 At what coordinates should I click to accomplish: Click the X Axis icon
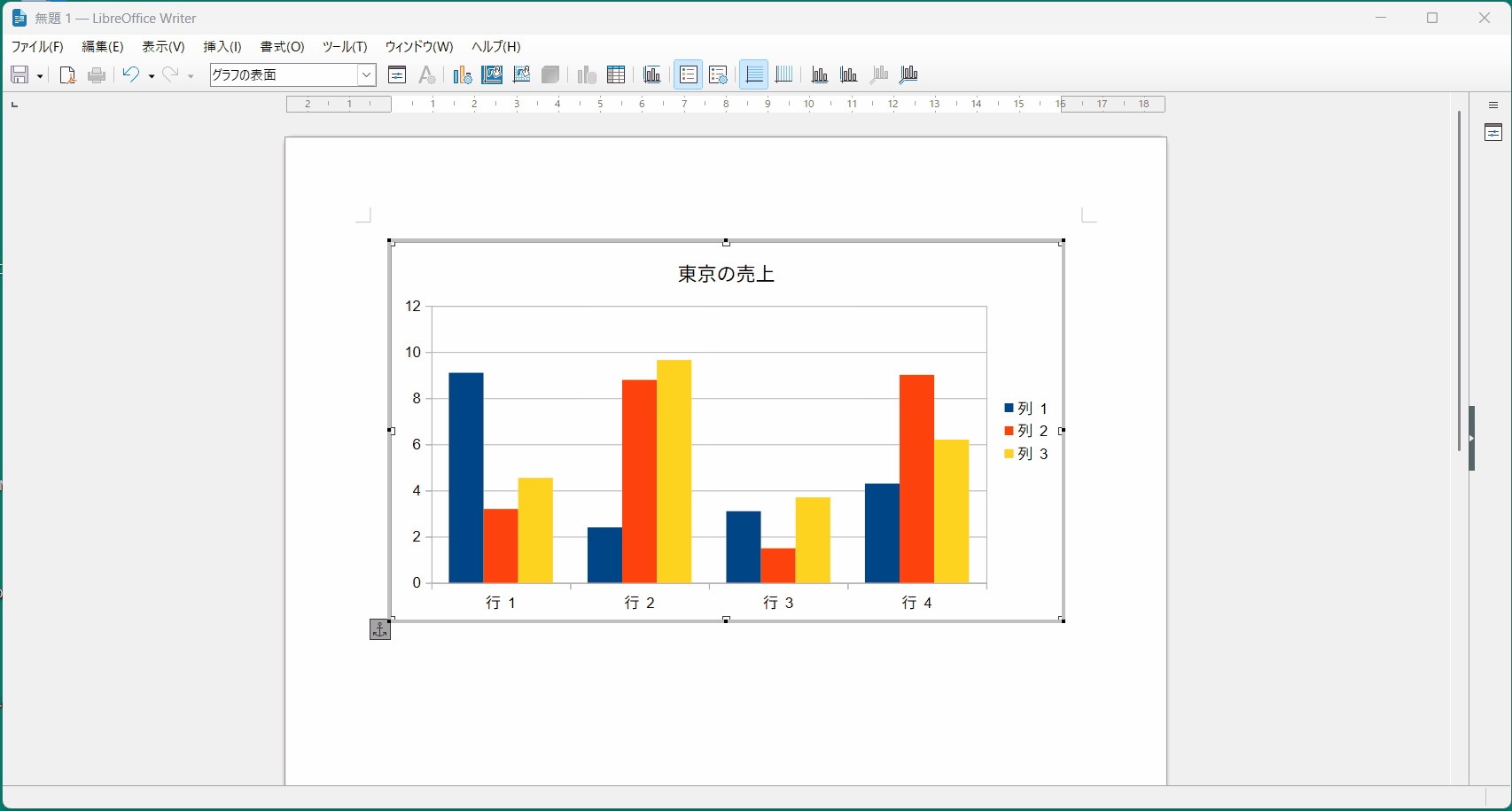coord(820,75)
